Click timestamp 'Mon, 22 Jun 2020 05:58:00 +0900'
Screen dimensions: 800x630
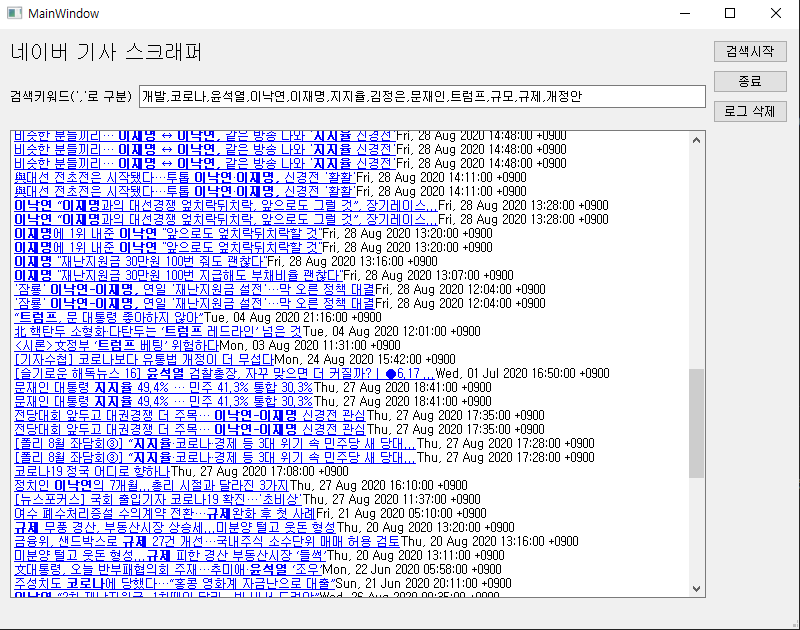tap(412, 570)
